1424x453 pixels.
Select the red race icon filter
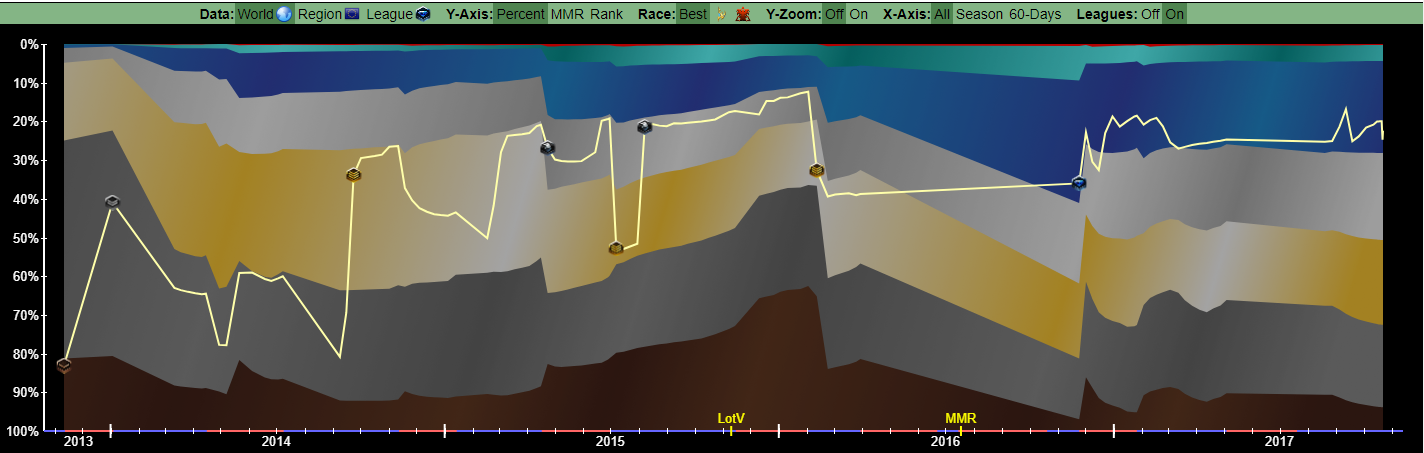point(742,14)
